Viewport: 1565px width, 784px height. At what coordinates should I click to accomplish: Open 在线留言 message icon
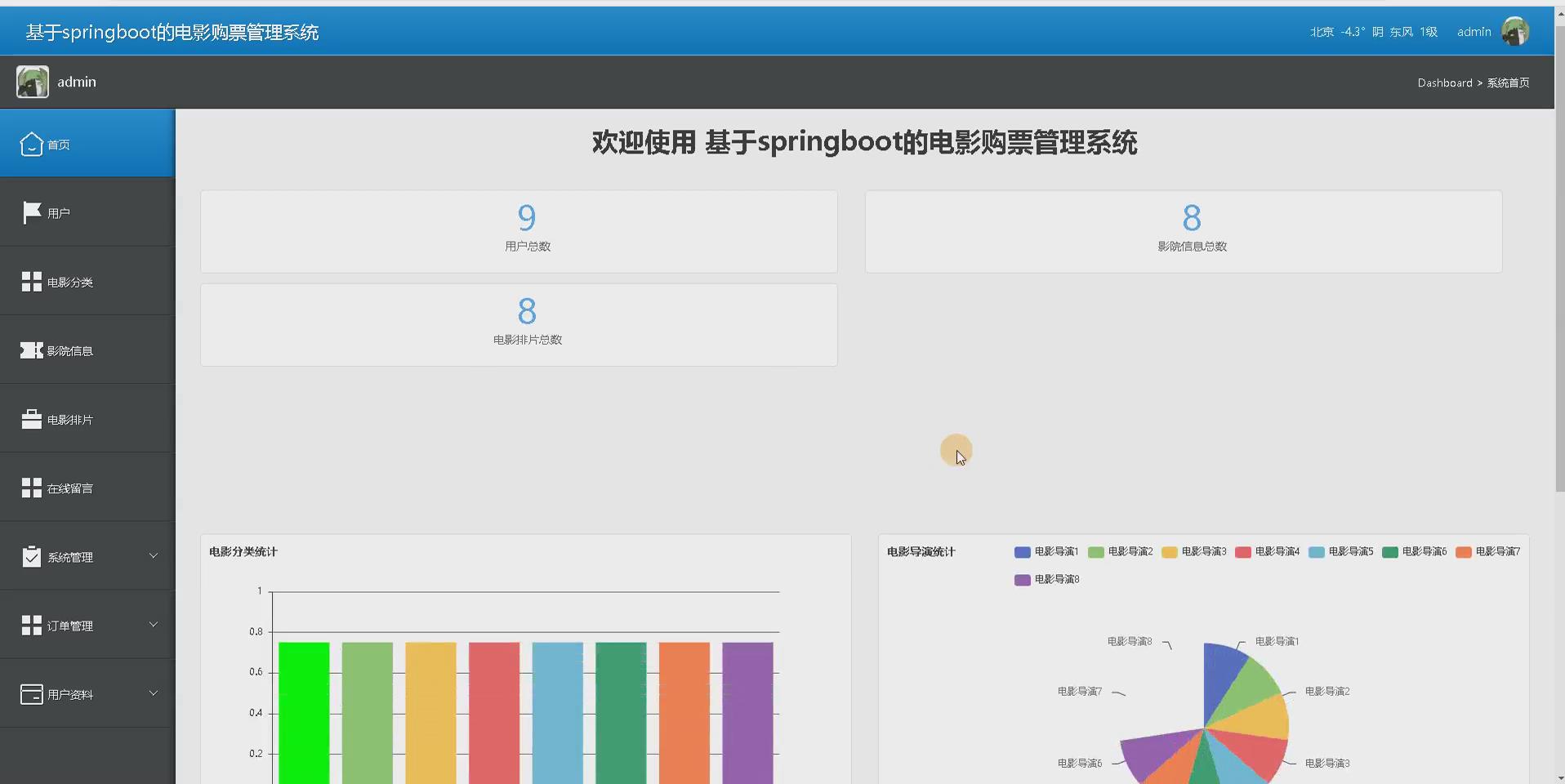31,487
